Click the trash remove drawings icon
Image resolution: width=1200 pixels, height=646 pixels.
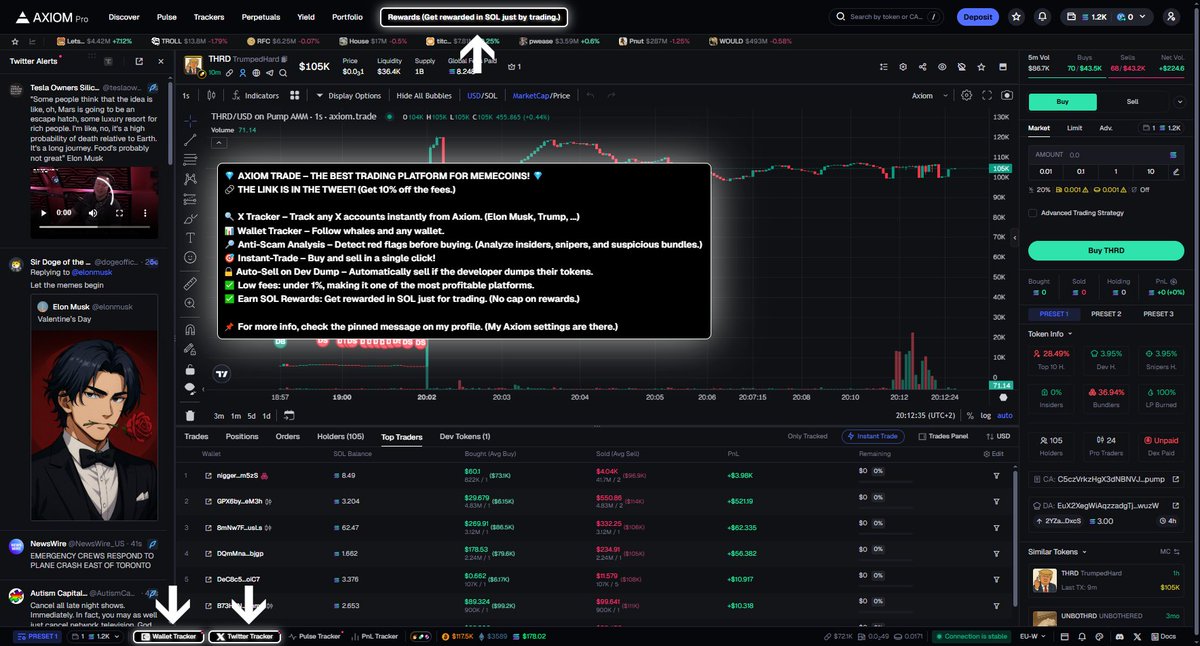190,415
